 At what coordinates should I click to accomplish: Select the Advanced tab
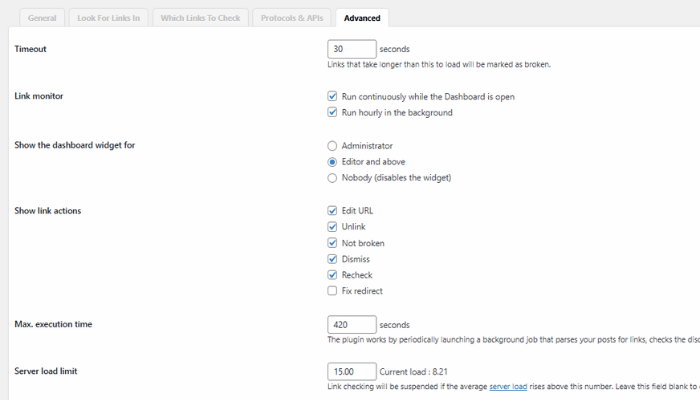362,18
